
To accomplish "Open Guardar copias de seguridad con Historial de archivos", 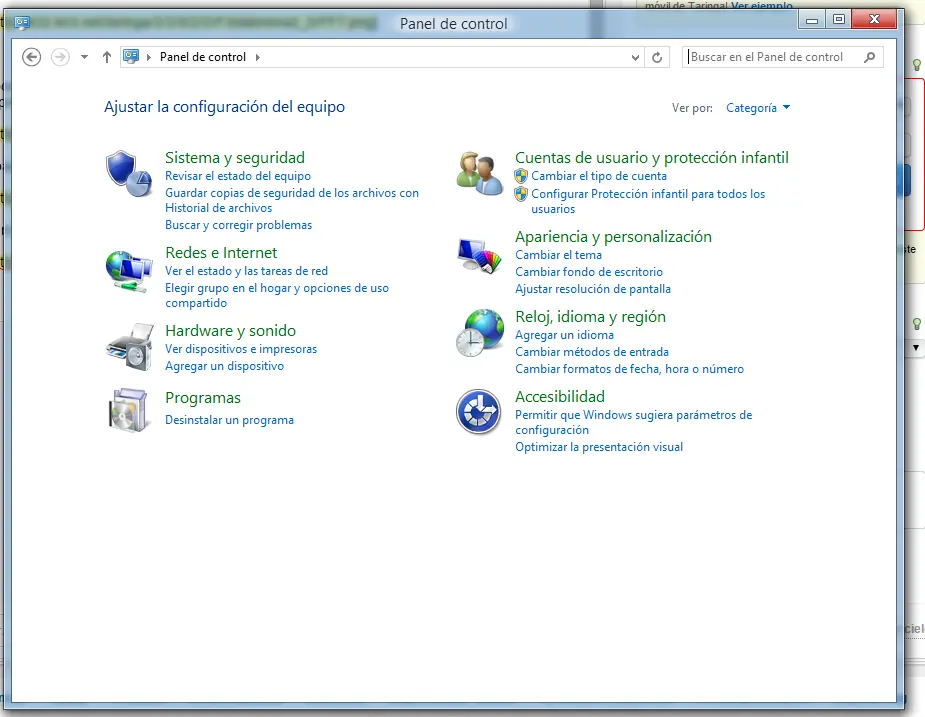I will point(292,200).
